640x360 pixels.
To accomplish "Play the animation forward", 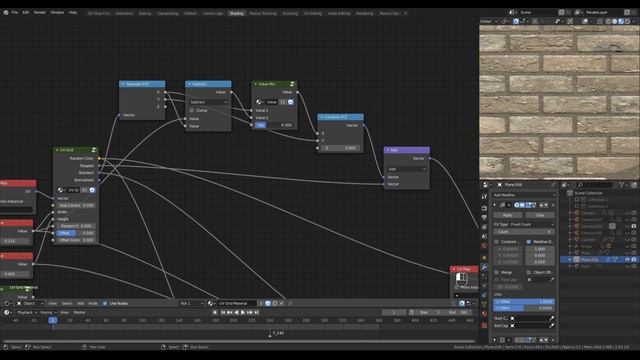I will click(x=243, y=312).
